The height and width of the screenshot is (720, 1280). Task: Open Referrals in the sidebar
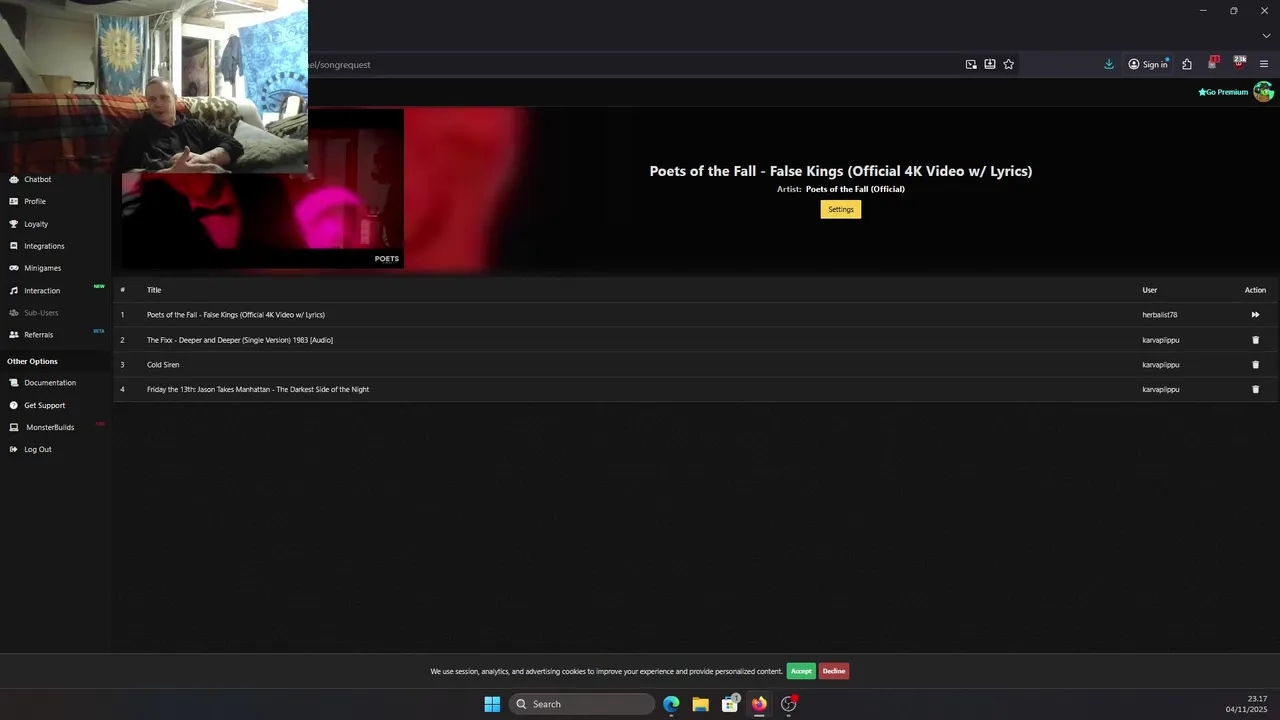coord(39,335)
